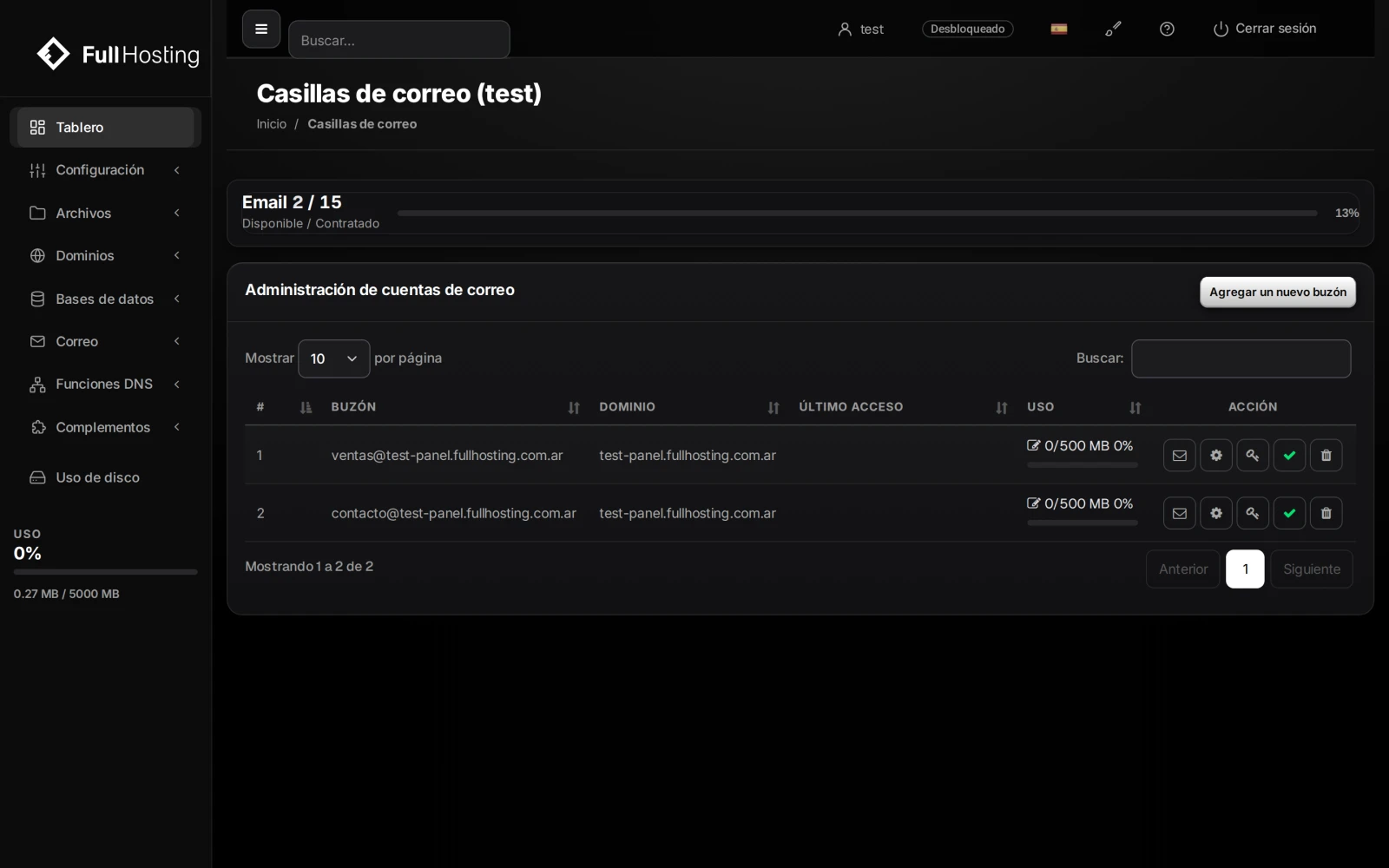Sort table by ÚLTIMO ACCESO column
1389x868 pixels.
(x=903, y=407)
